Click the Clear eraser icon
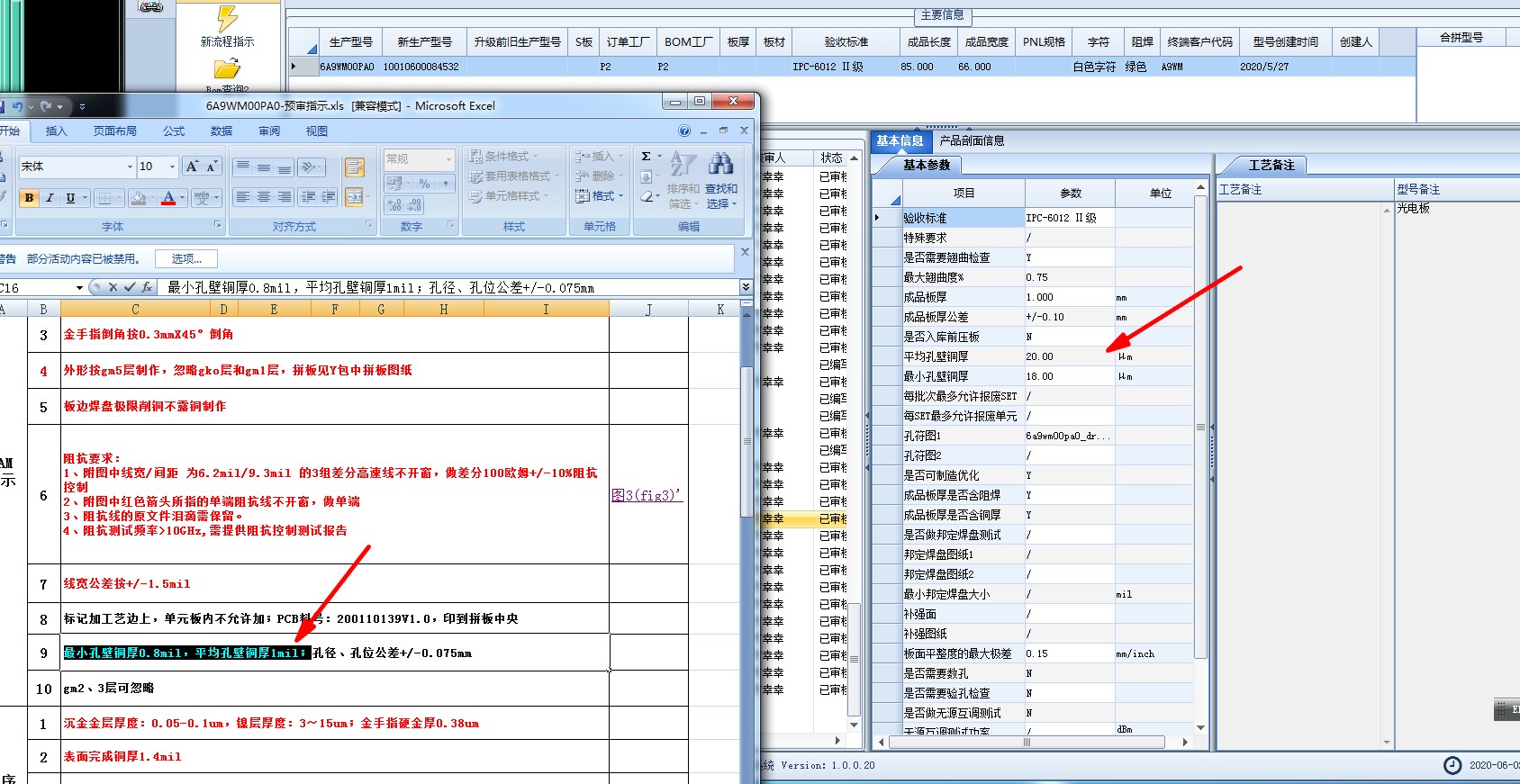The width and height of the screenshot is (1520, 784). coord(647,196)
